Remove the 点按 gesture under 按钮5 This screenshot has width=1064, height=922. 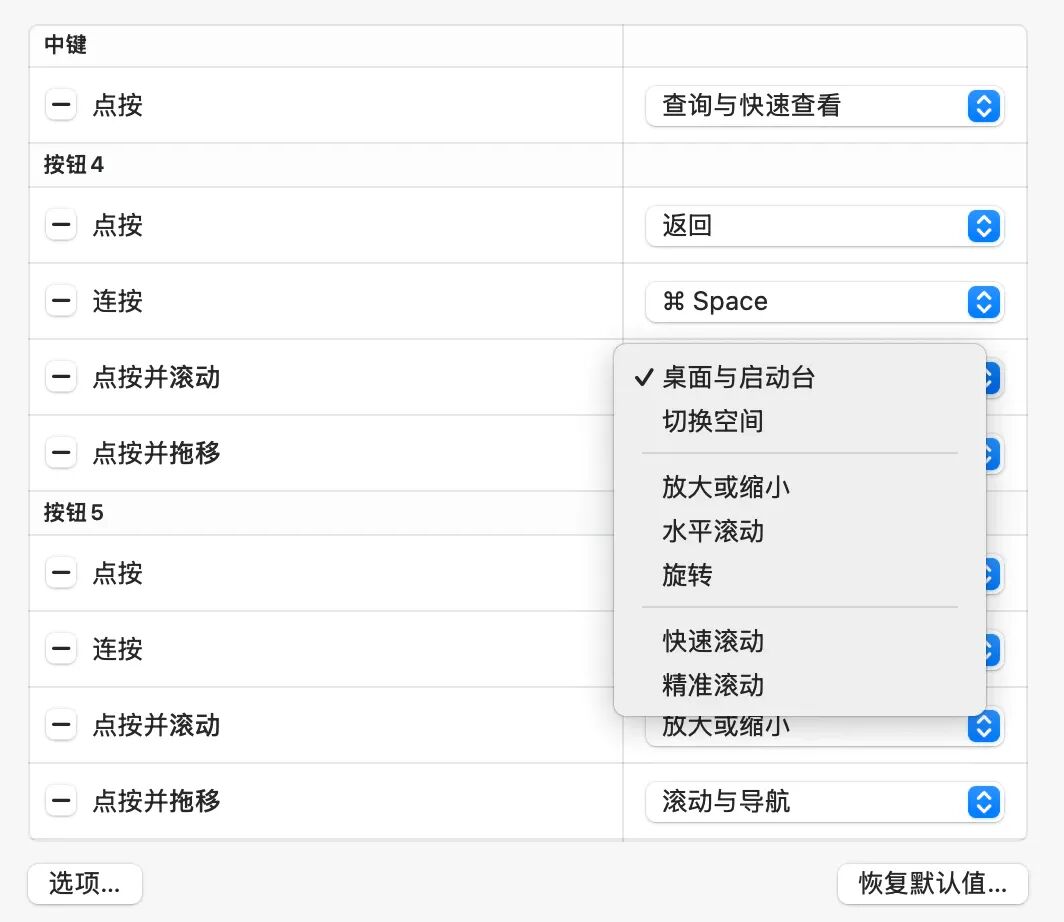click(60, 573)
